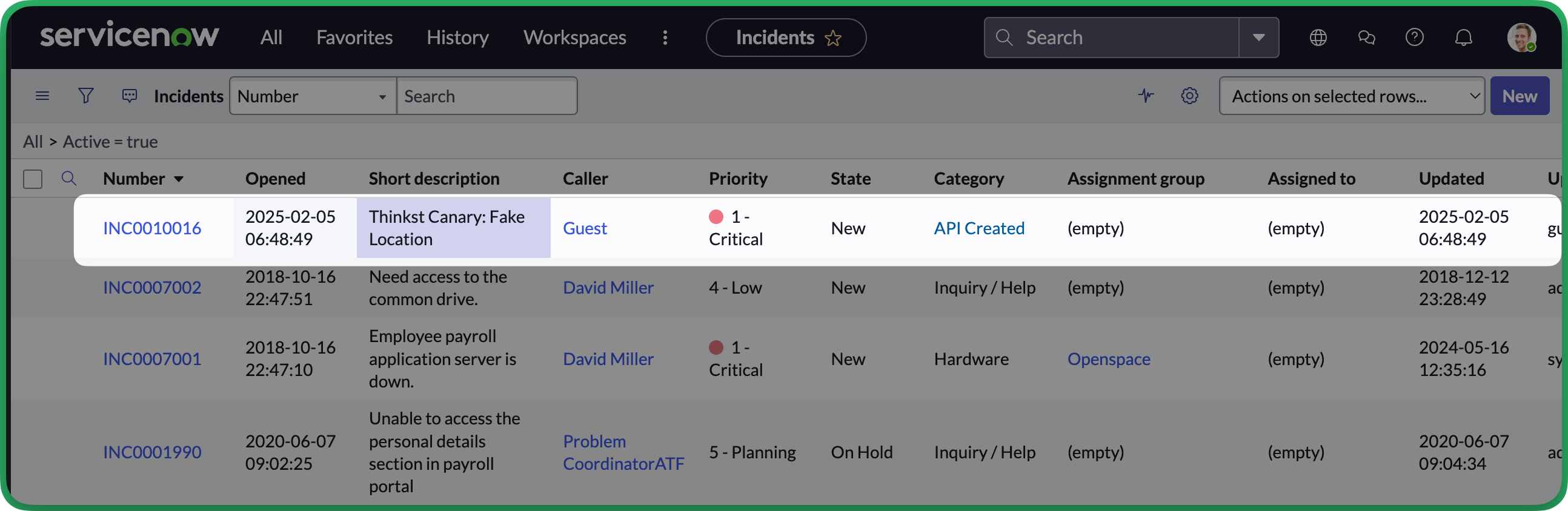Open the personalize list gear icon

click(1189, 96)
